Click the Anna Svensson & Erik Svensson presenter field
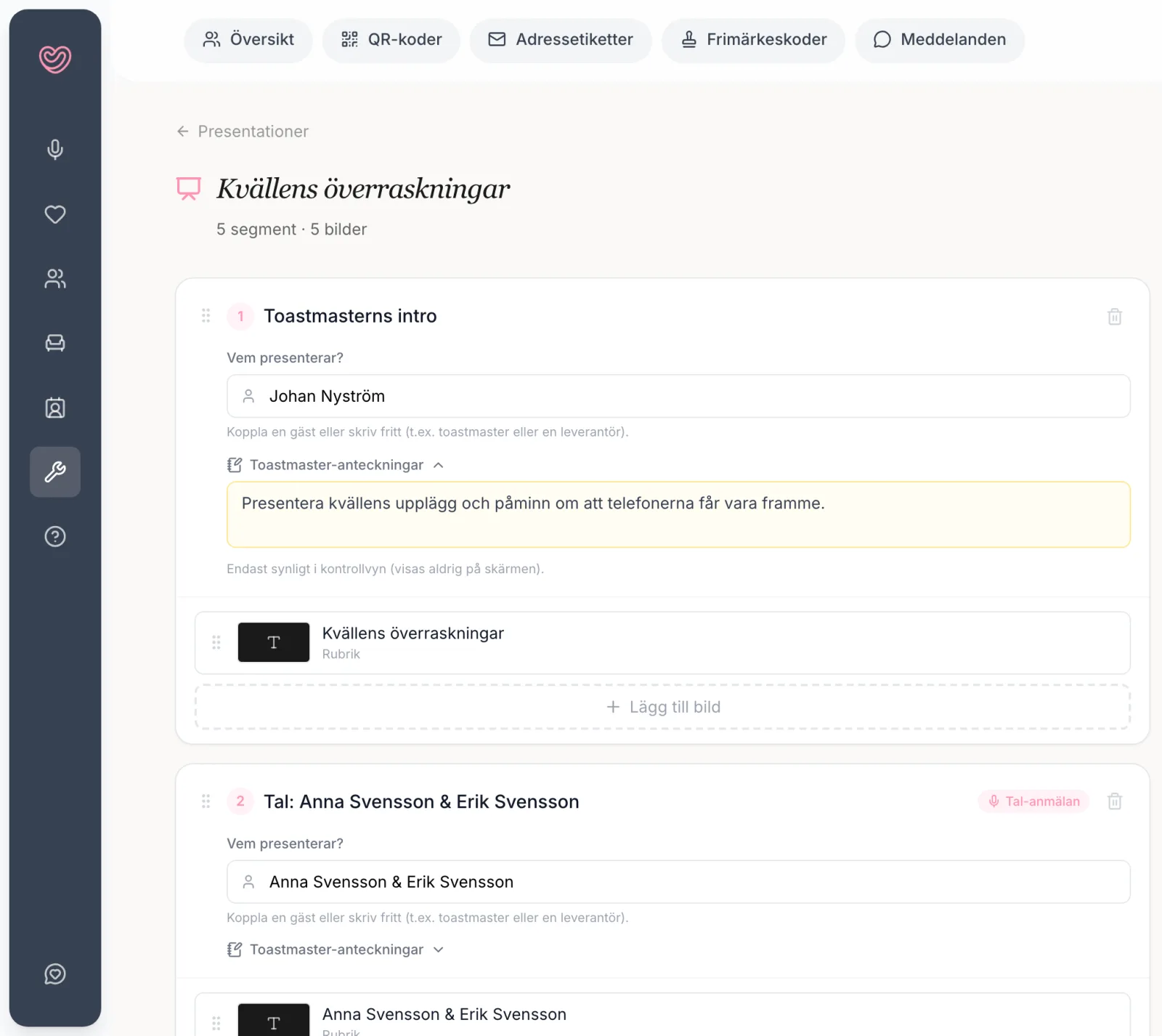The image size is (1162, 1036). (x=678, y=882)
